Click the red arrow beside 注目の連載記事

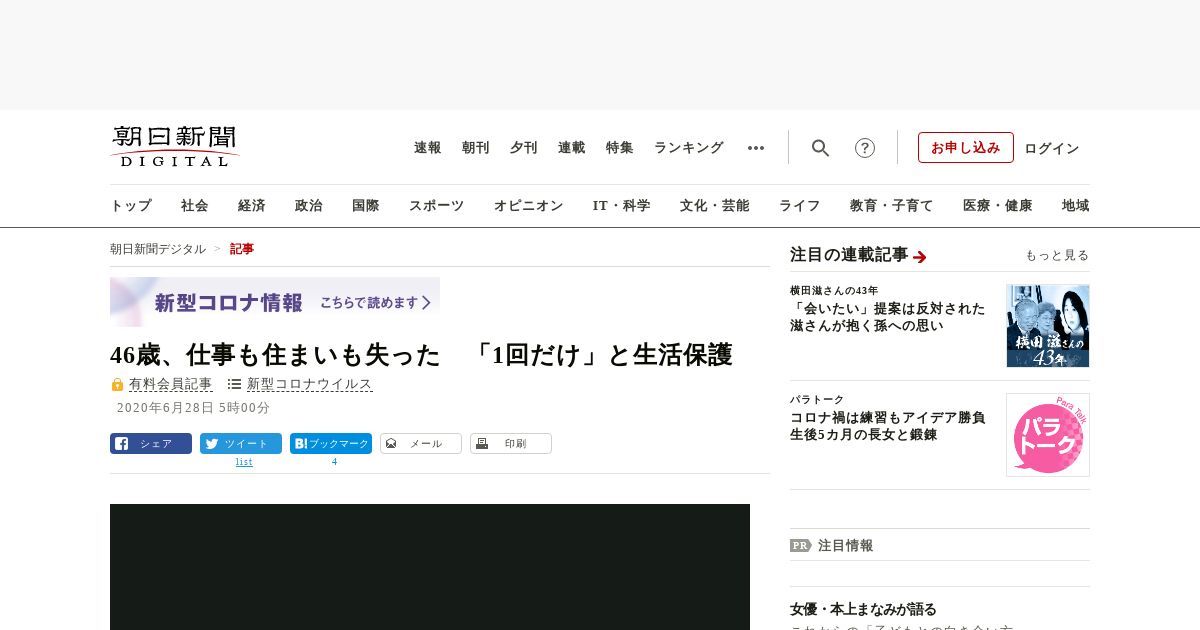coord(920,257)
